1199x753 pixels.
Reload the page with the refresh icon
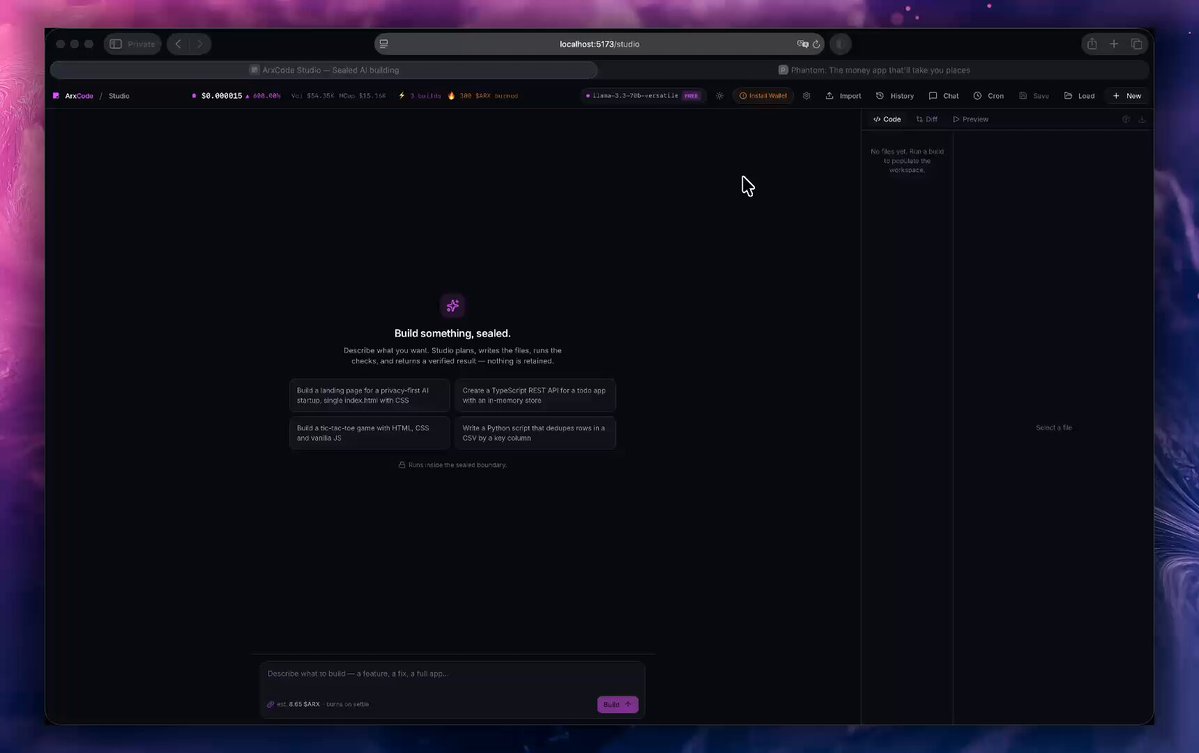817,44
